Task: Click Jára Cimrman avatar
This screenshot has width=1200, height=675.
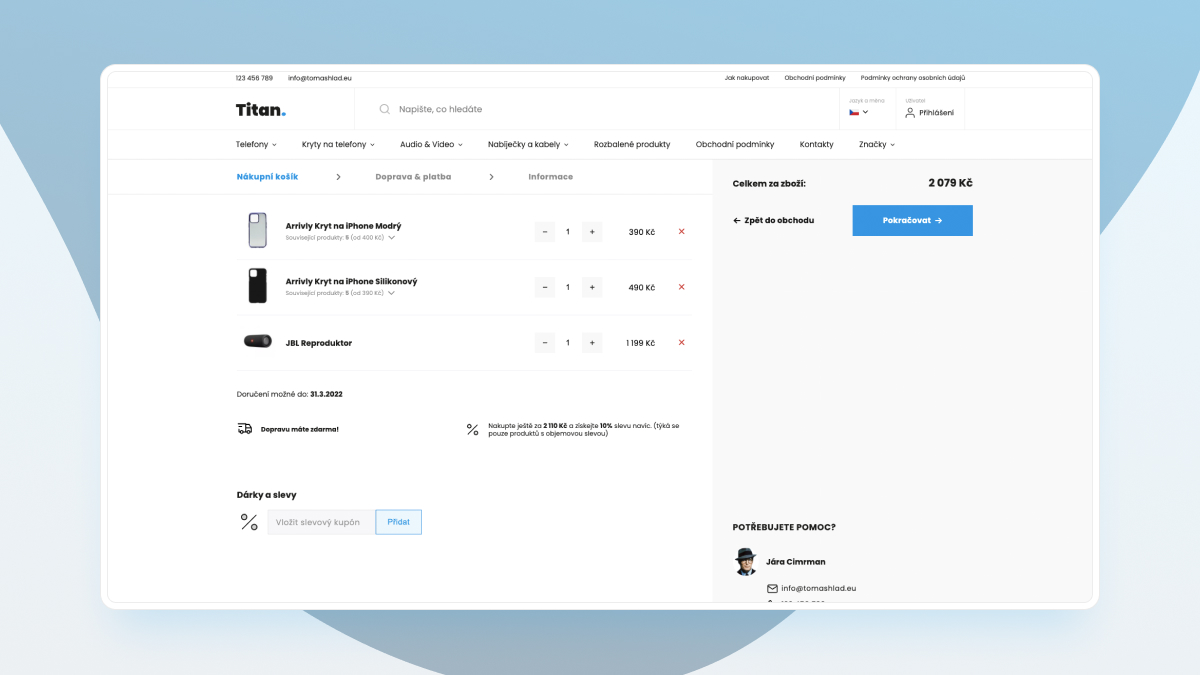Action: click(745, 561)
